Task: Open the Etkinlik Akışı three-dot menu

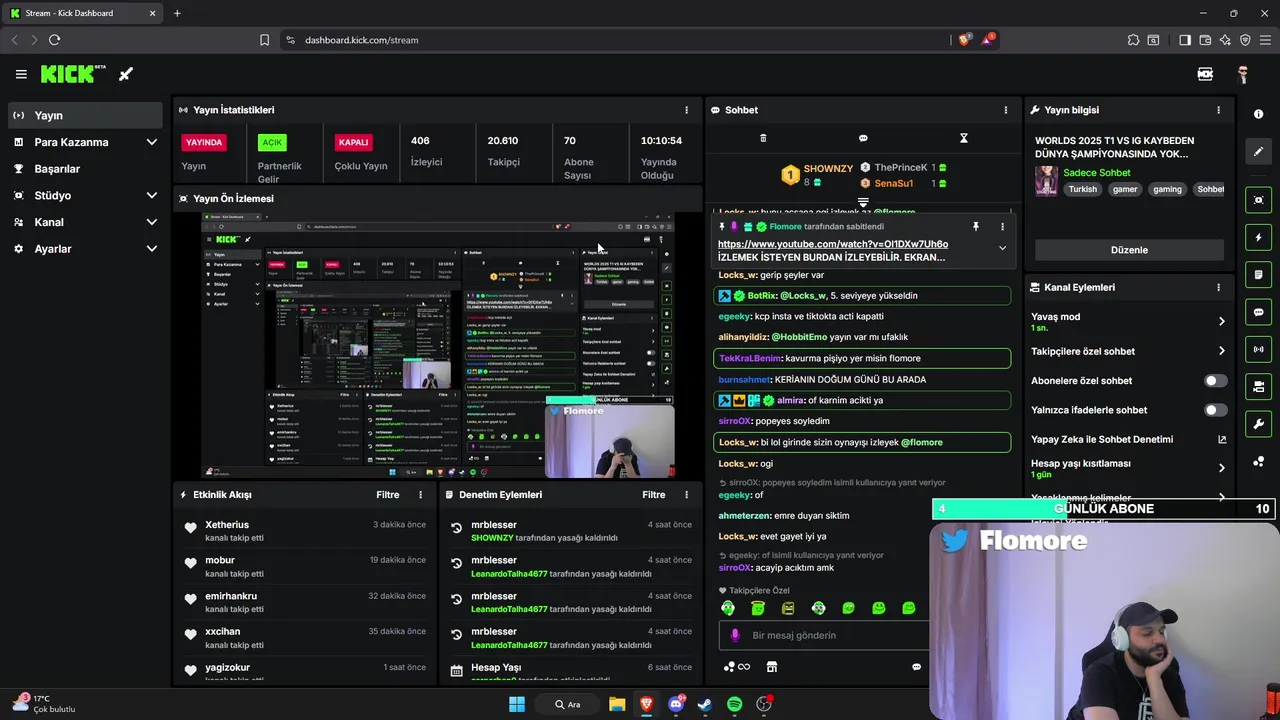Action: [420, 495]
